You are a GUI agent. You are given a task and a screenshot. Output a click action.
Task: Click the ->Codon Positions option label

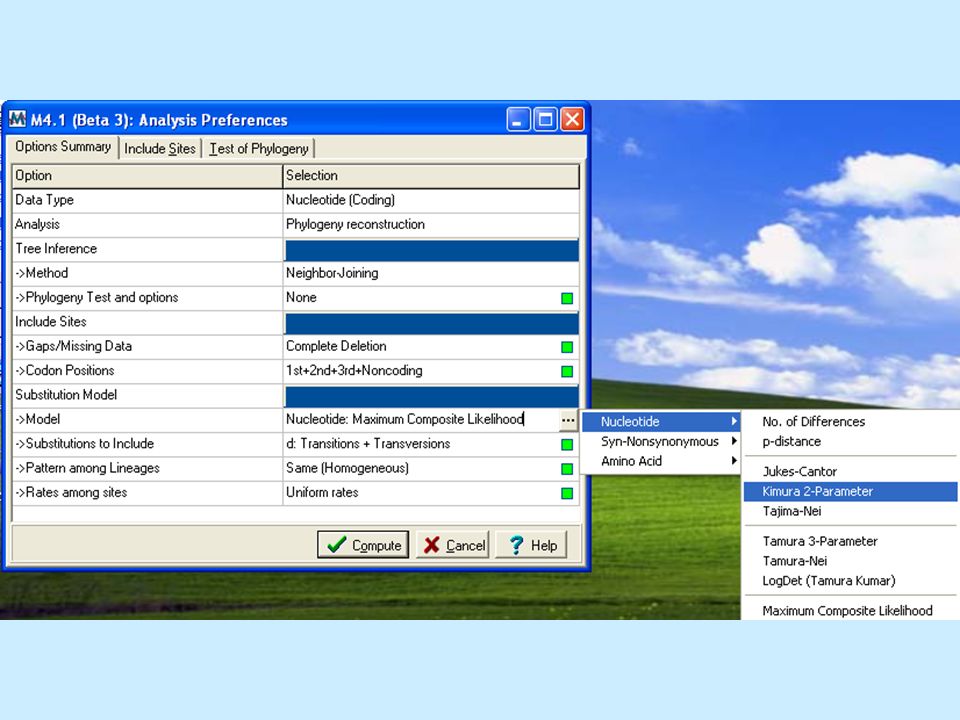(x=65, y=371)
